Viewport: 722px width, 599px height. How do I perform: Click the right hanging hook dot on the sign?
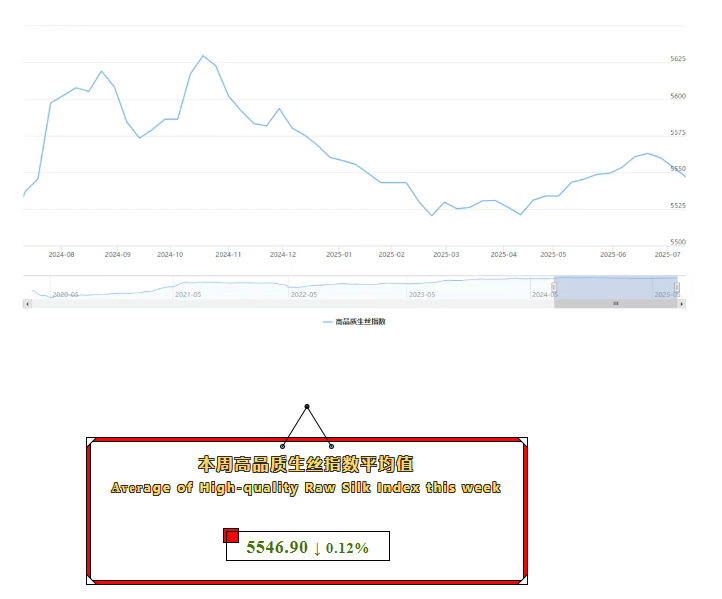pos(331,446)
